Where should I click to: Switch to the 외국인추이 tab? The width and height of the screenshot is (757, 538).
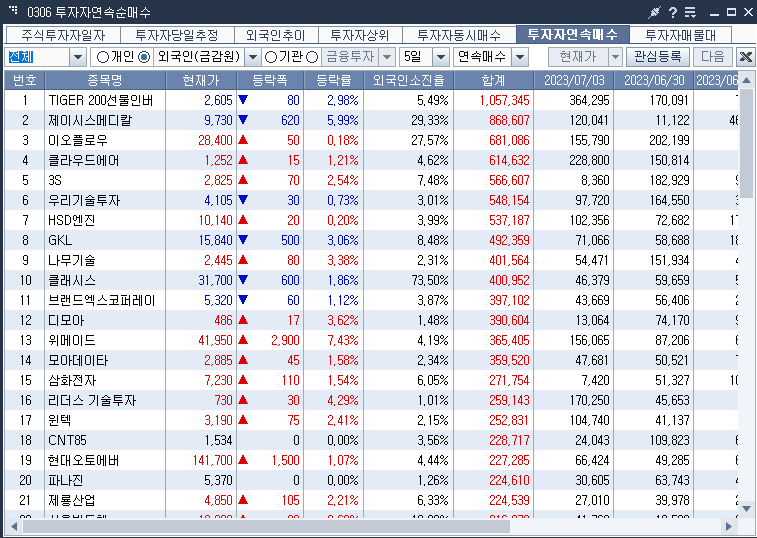coord(276,35)
